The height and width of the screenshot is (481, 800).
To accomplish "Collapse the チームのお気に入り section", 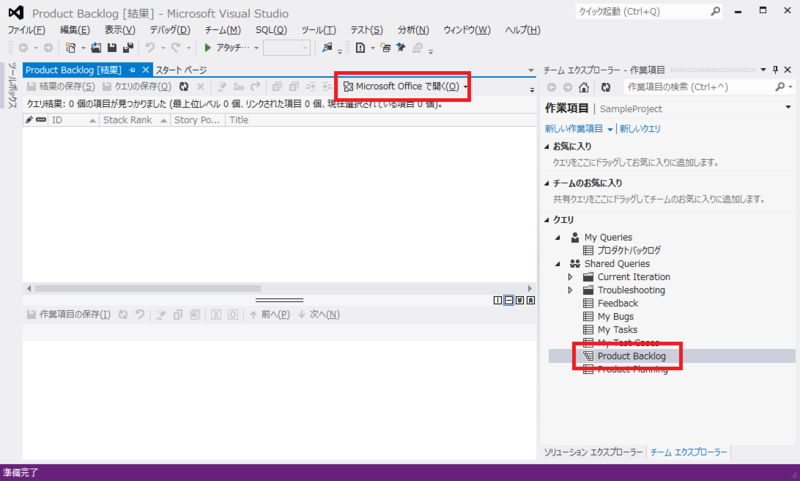I will pyautogui.click(x=547, y=184).
